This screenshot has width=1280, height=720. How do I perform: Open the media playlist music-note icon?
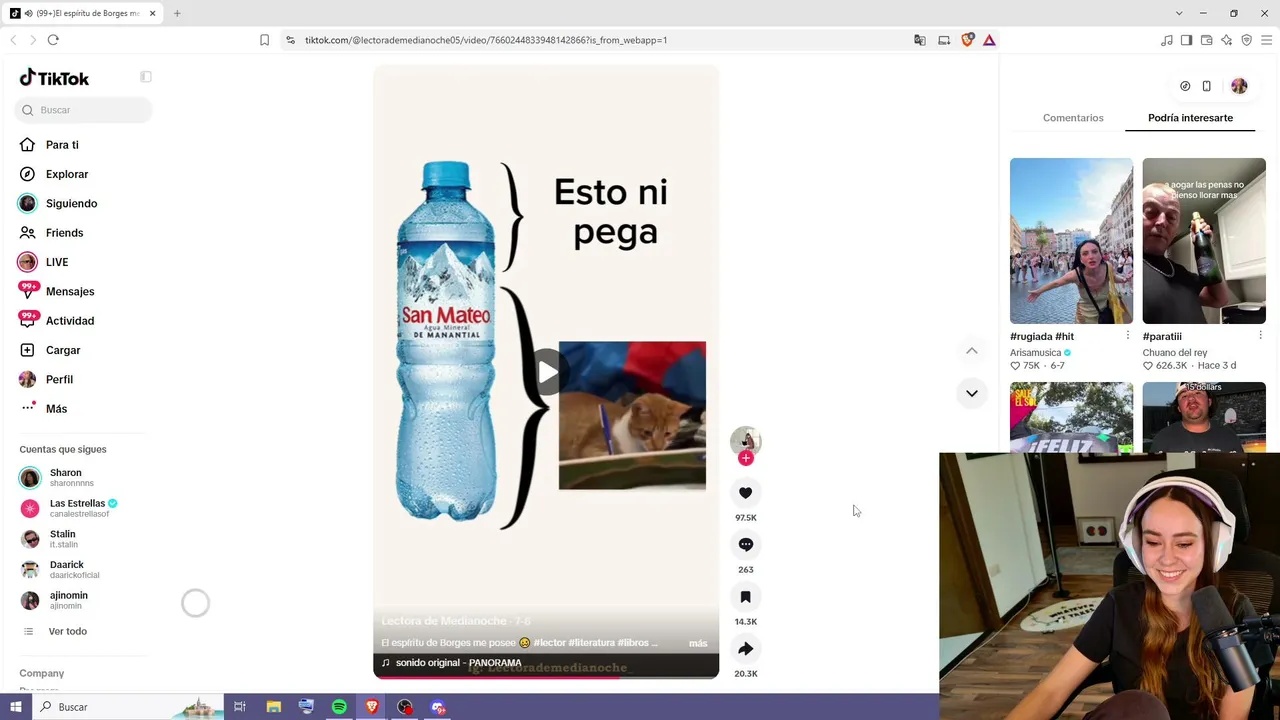point(1167,40)
